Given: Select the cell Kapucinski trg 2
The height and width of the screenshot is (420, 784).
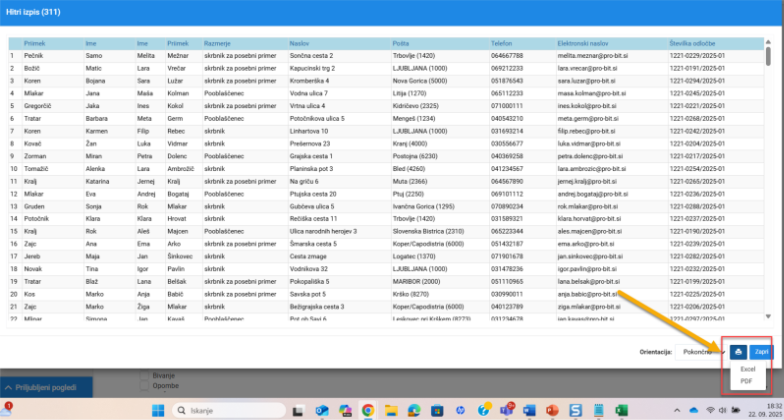Looking at the screenshot, I should click(x=312, y=68).
